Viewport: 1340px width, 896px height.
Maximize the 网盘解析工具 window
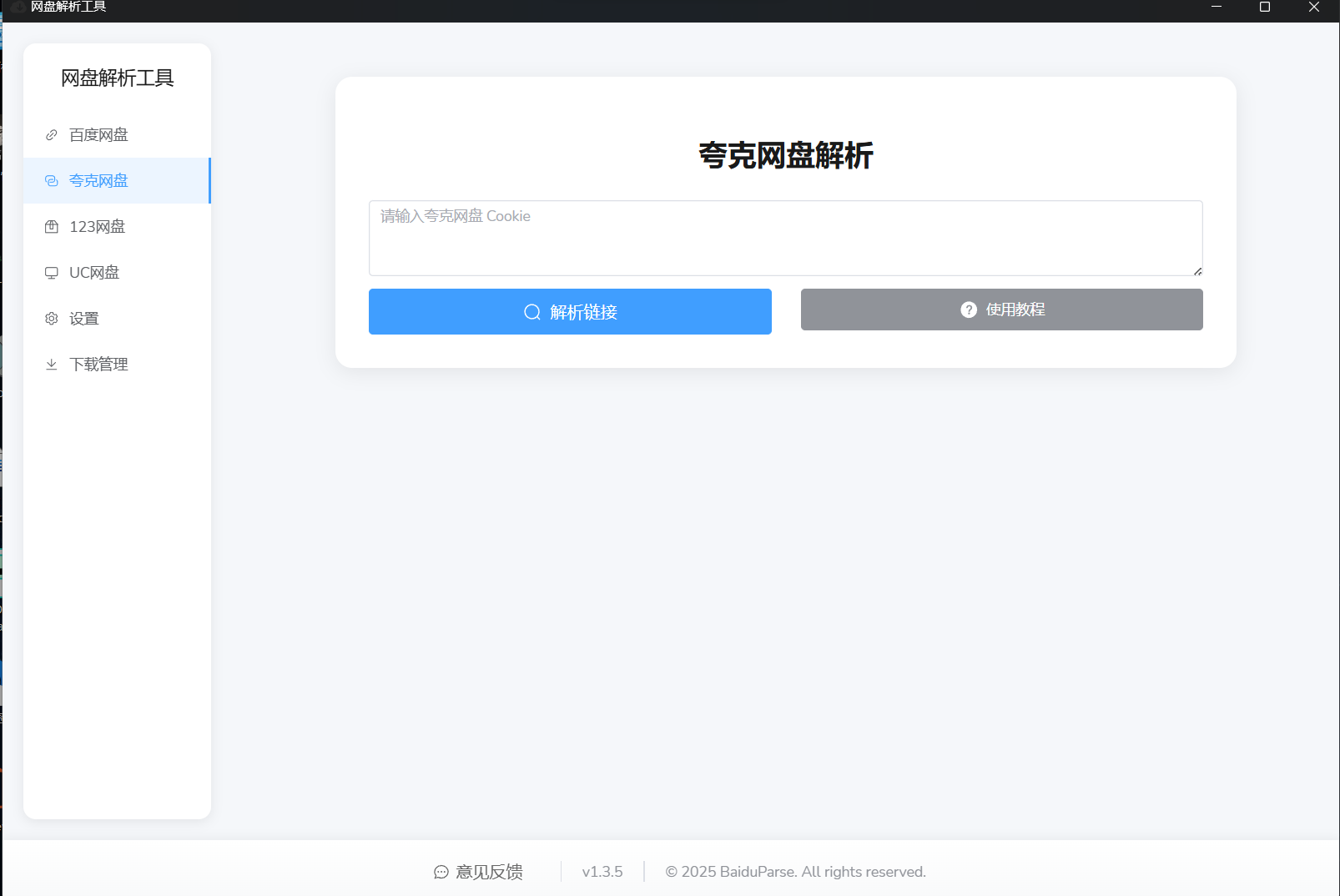[x=1264, y=8]
